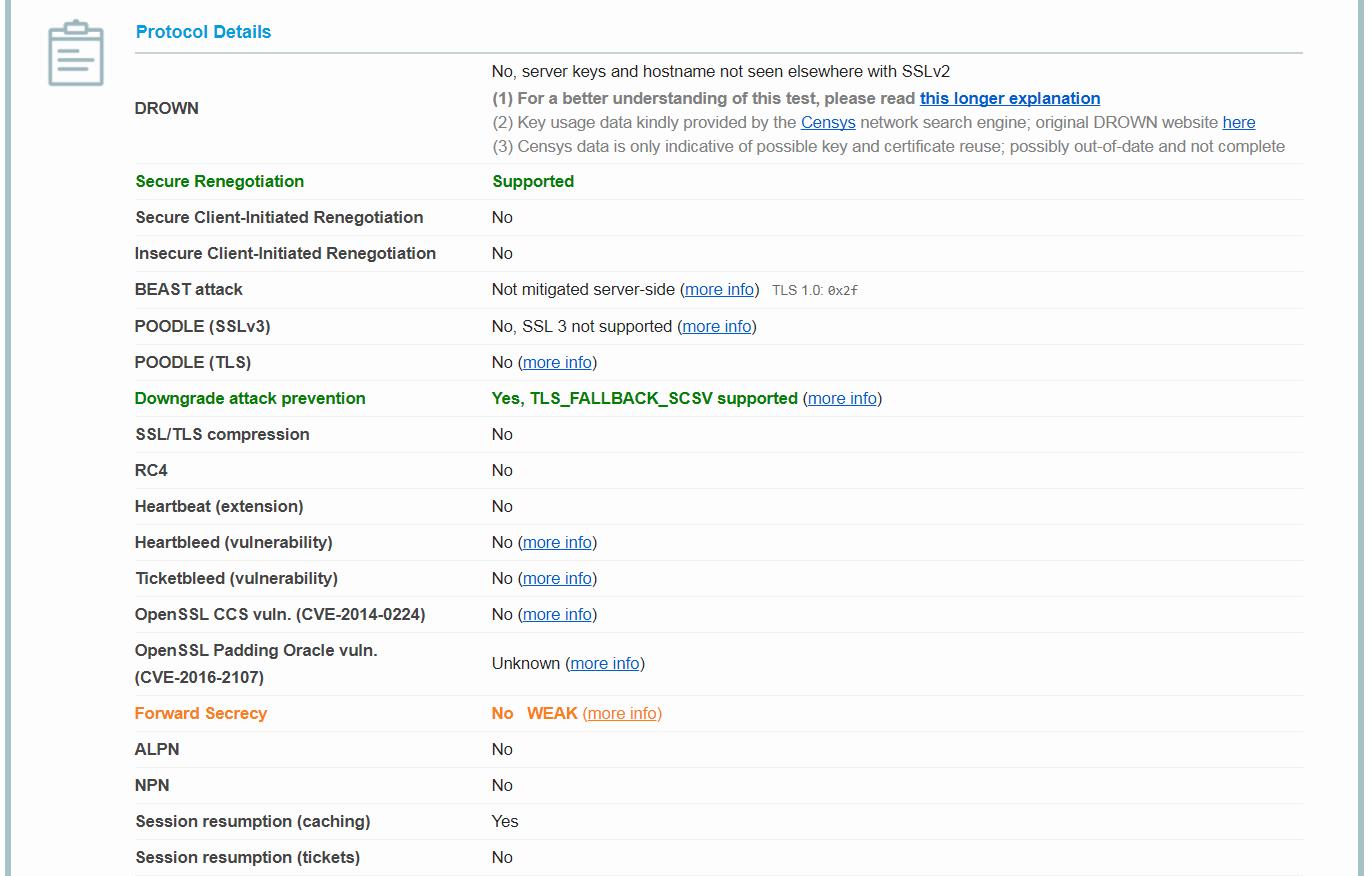Click the green 'Supported' value
This screenshot has width=1372, height=876.
tap(533, 181)
